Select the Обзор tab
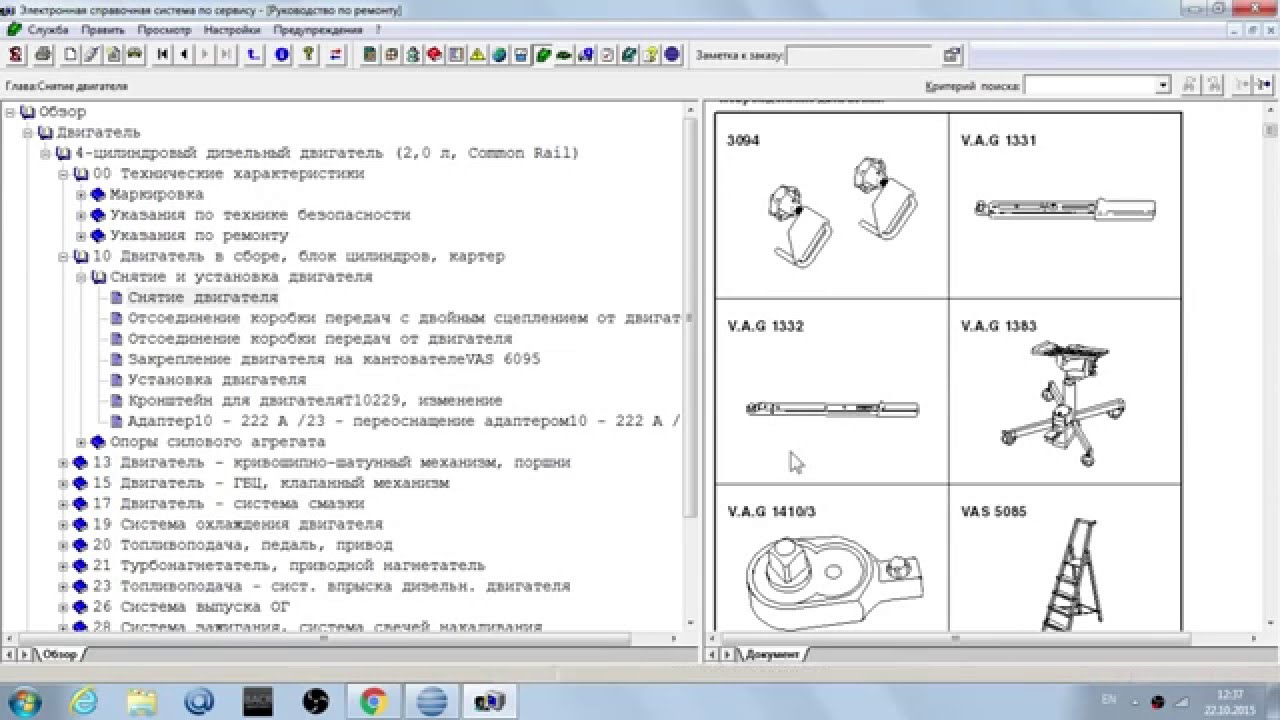 59,655
